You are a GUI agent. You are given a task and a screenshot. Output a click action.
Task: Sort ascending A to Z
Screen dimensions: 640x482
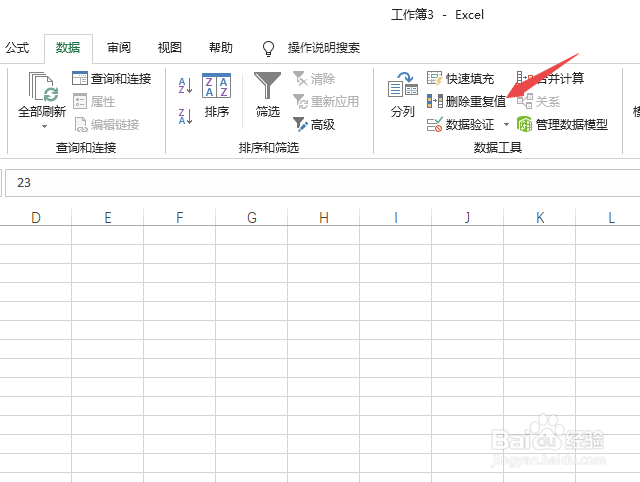[x=185, y=86]
